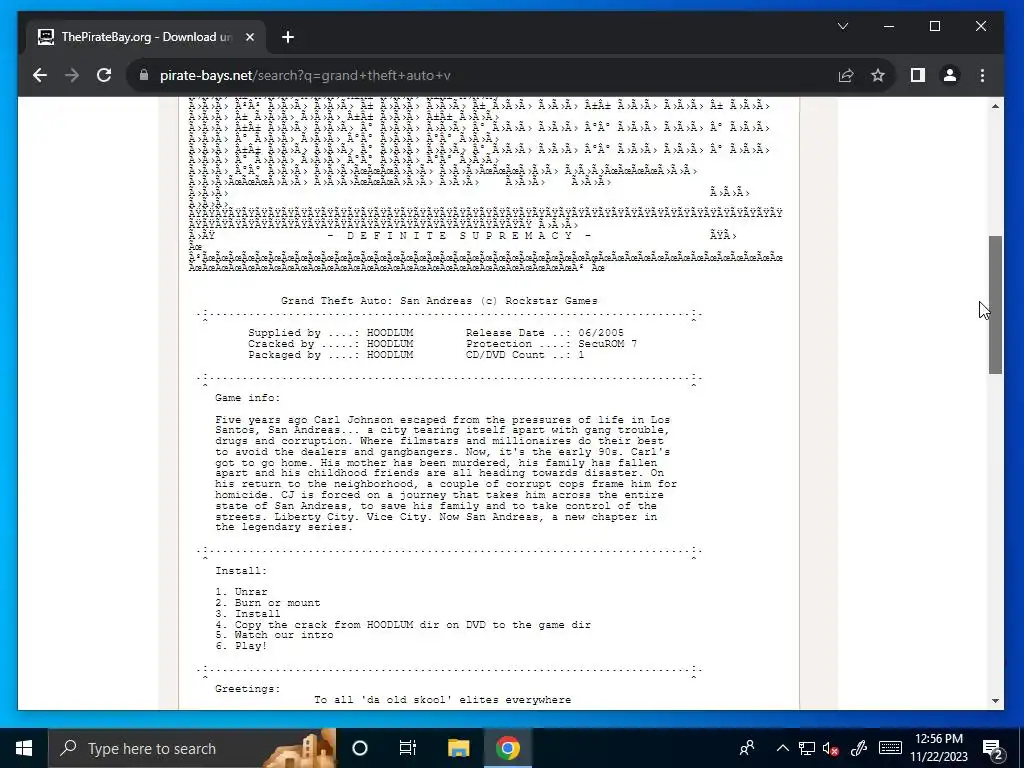Viewport: 1024px width, 768px height.
Task: Click "To all 'da old skool' elites" line
Action: tap(442, 700)
